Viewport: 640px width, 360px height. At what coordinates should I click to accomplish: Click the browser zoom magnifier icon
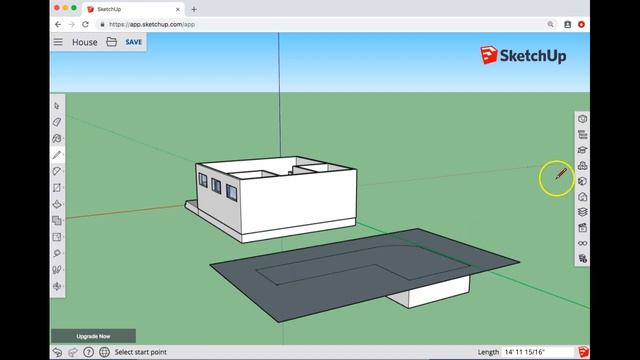tap(551, 24)
